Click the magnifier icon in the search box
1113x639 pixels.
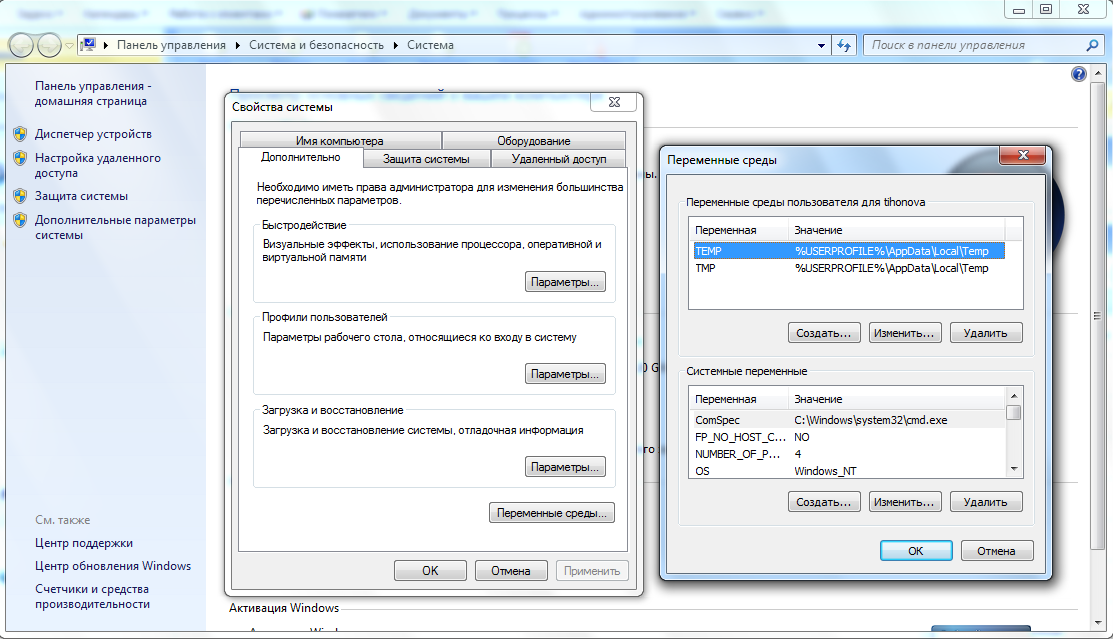[1092, 46]
